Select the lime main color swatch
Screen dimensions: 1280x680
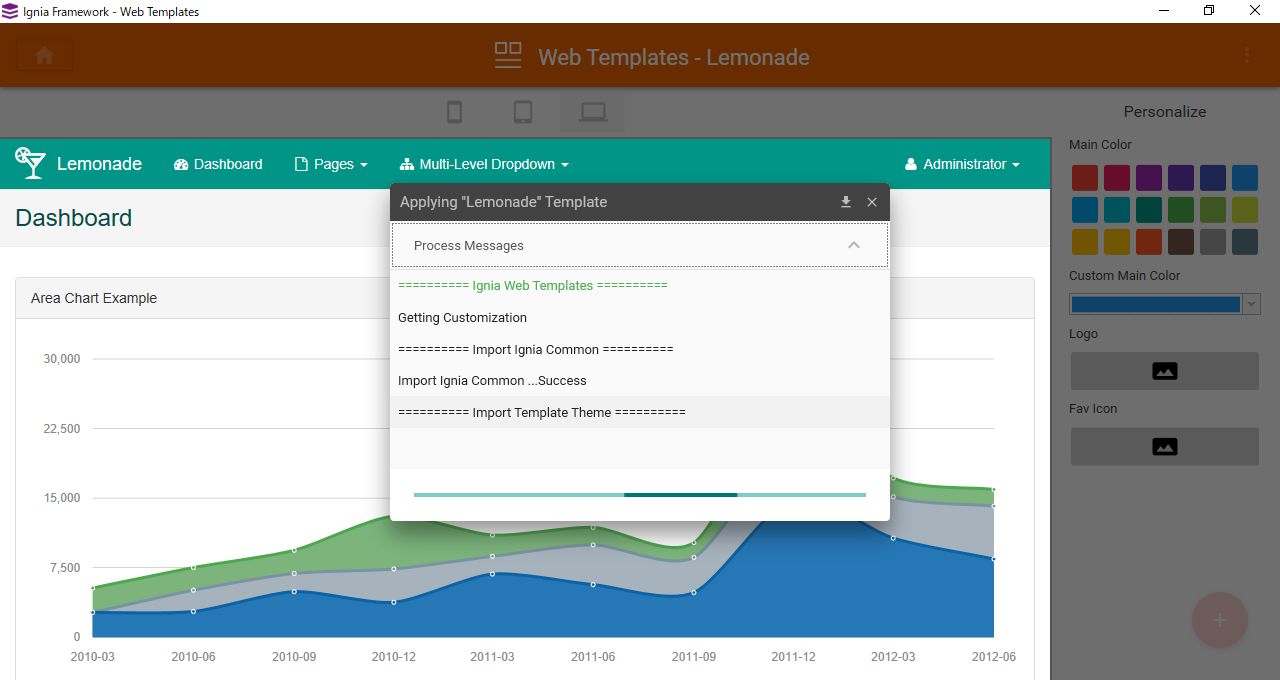click(x=1245, y=210)
